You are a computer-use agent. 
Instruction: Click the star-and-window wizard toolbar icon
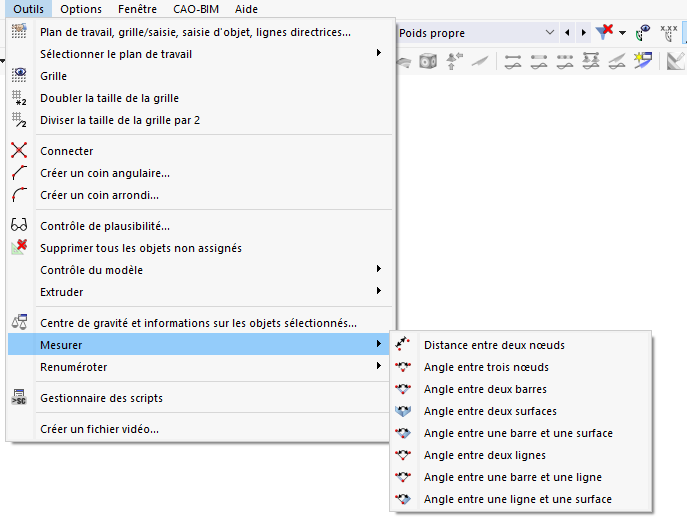pyautogui.click(x=643, y=61)
